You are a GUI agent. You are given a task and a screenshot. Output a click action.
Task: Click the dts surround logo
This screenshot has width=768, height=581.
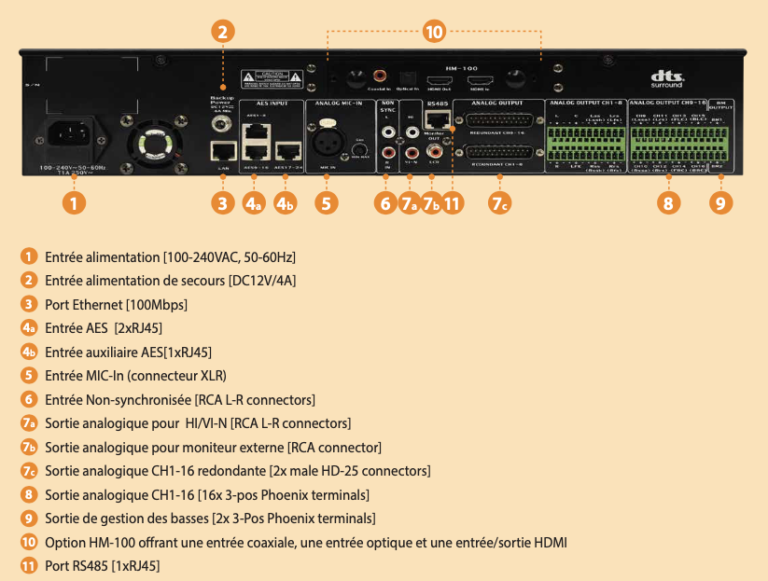(667, 79)
